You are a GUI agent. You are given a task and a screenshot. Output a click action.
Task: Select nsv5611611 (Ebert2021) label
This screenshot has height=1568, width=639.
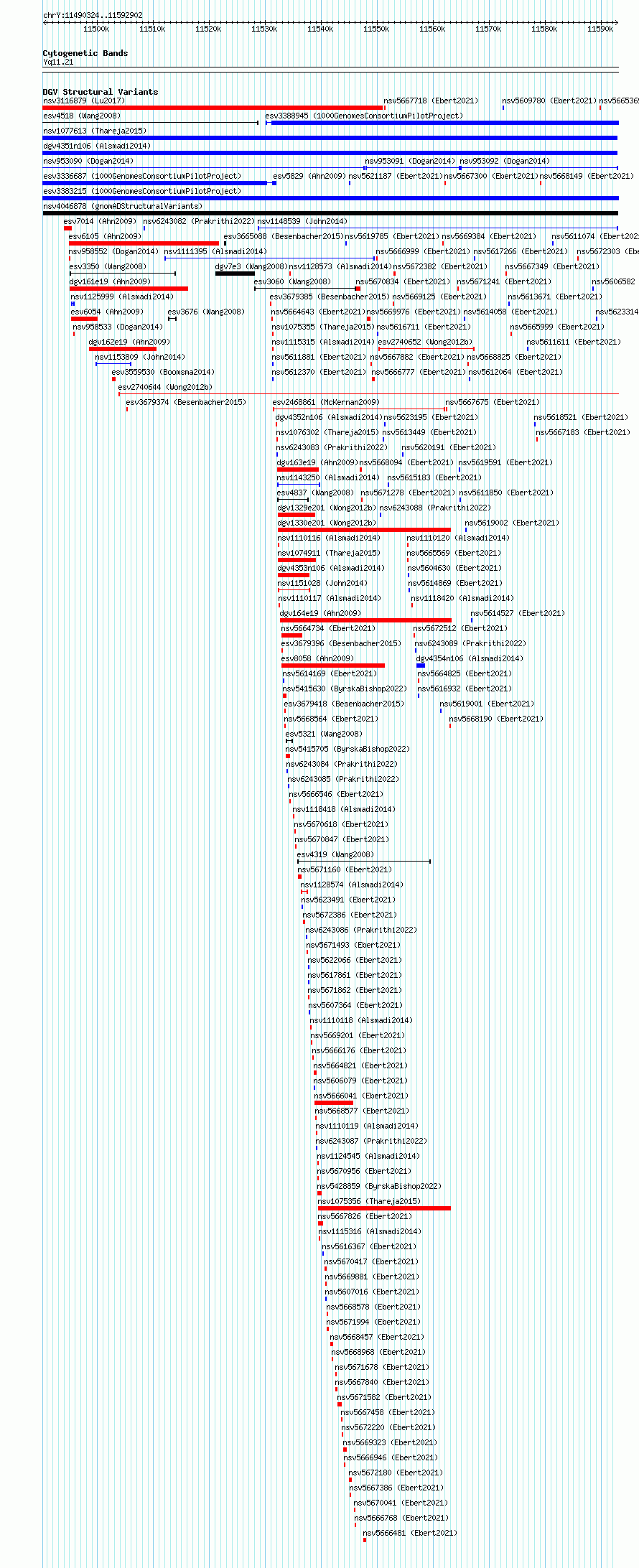click(x=574, y=342)
